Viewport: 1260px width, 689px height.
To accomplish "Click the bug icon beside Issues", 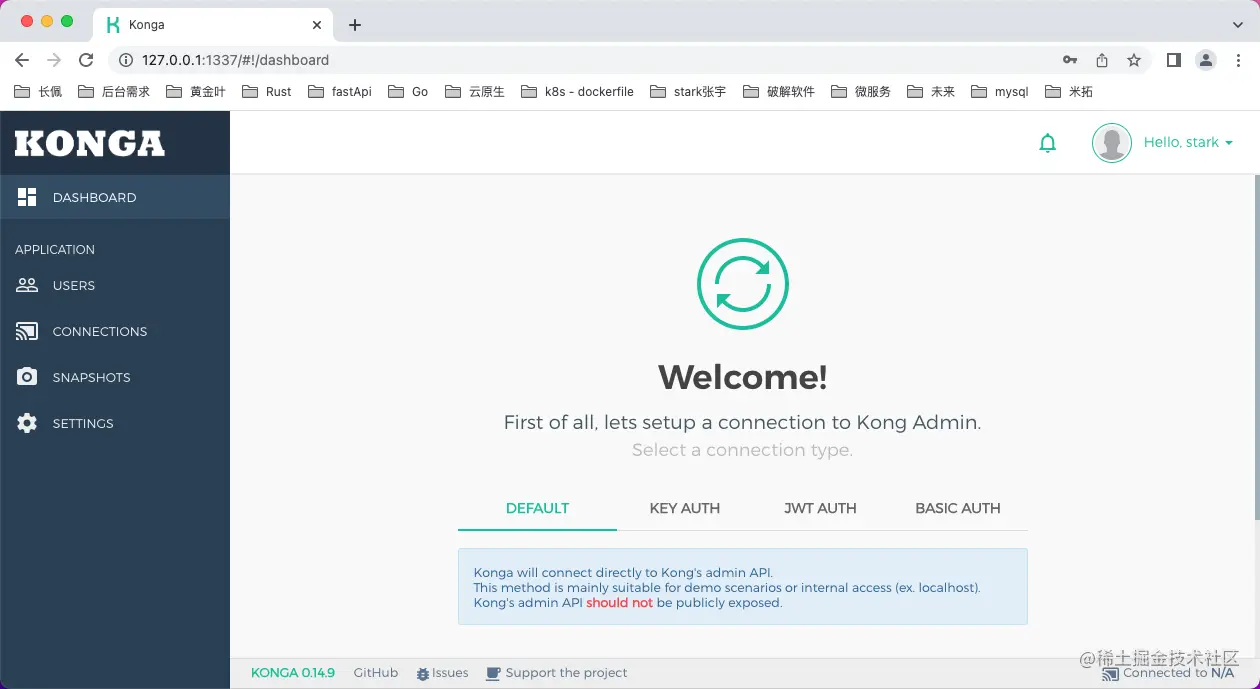I will click(x=423, y=674).
